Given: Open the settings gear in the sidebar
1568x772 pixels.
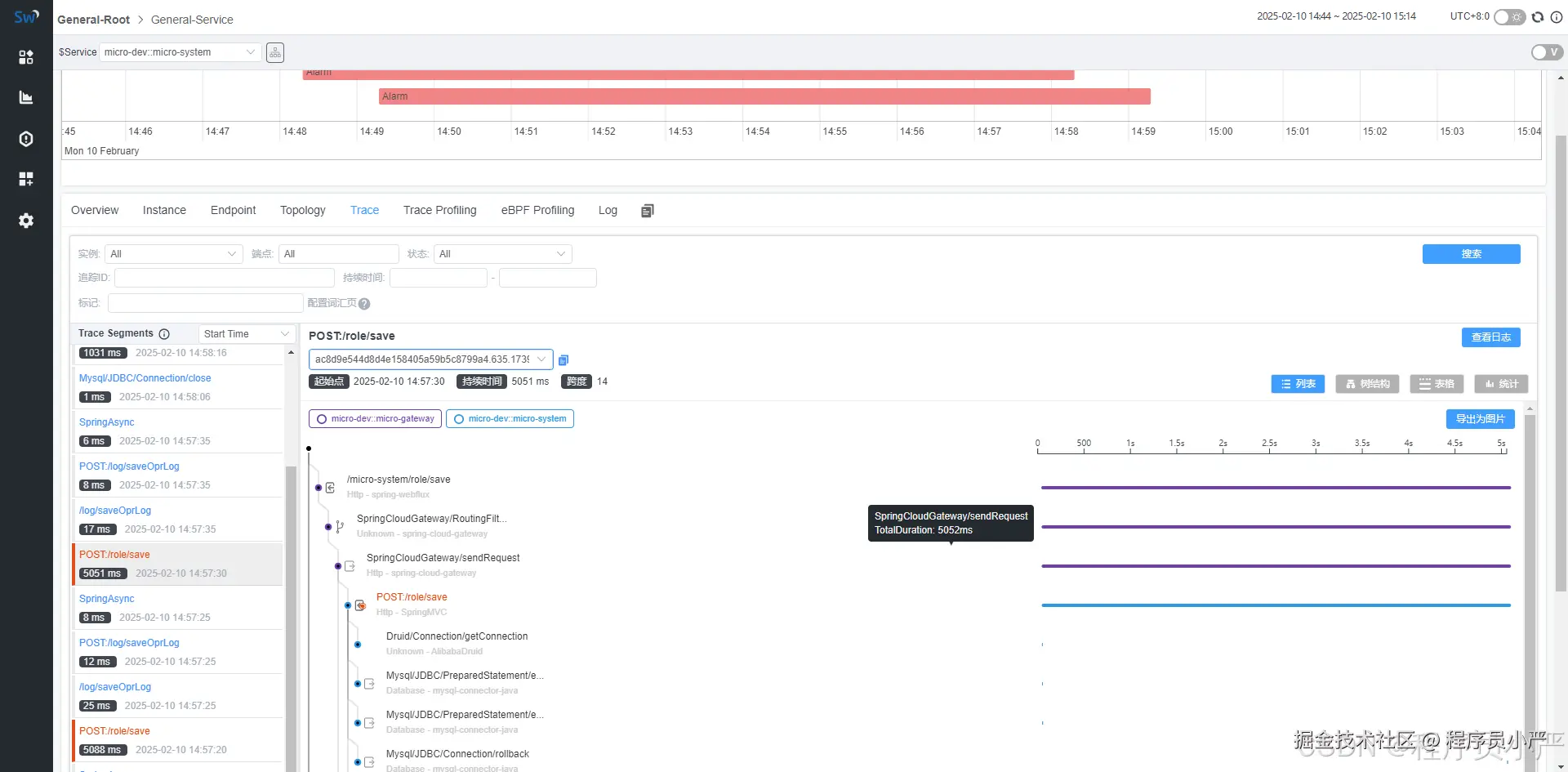Looking at the screenshot, I should (26, 221).
